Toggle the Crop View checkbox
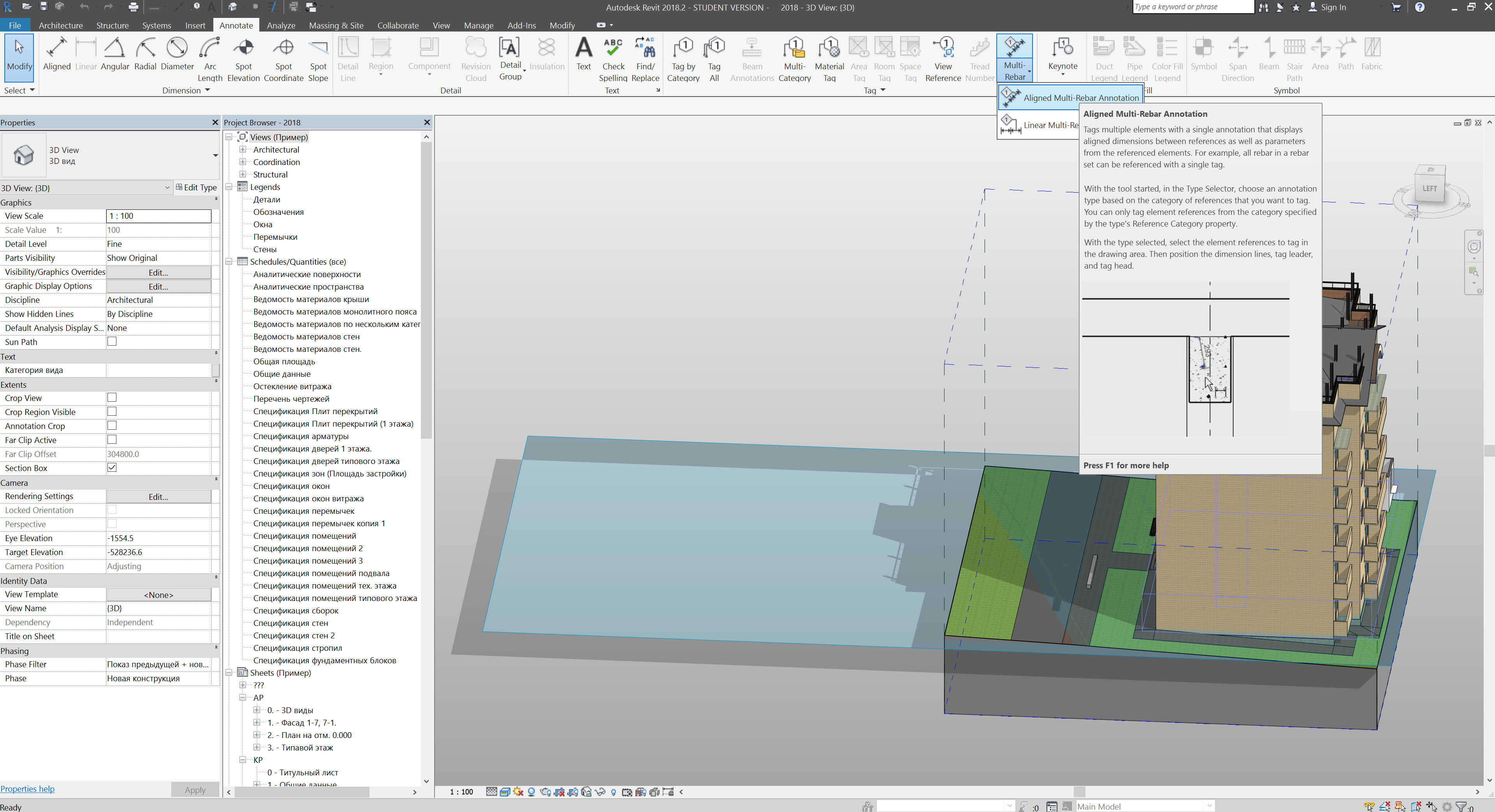The width and height of the screenshot is (1495, 812). pos(112,397)
